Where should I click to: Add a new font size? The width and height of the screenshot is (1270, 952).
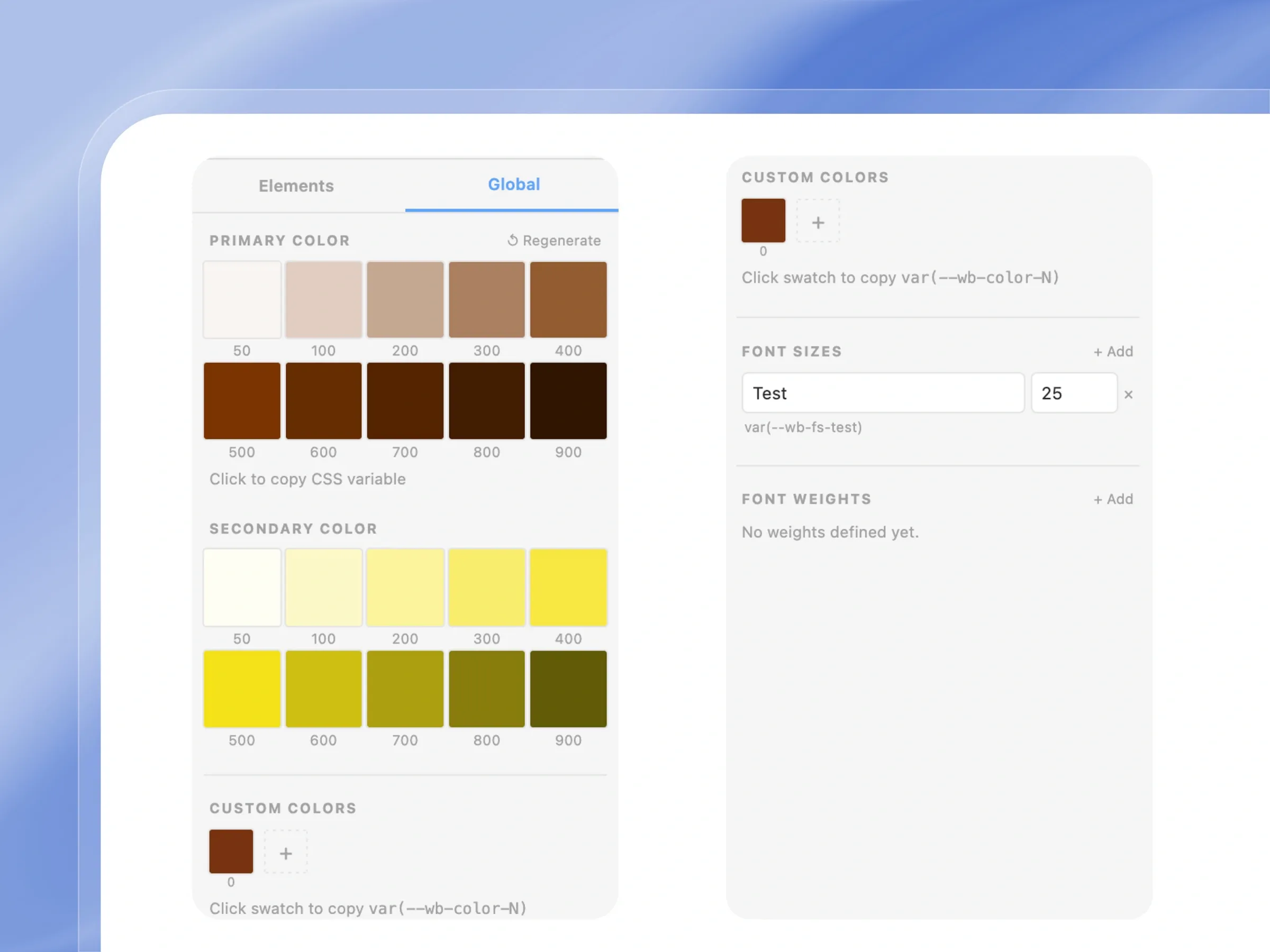point(1113,352)
